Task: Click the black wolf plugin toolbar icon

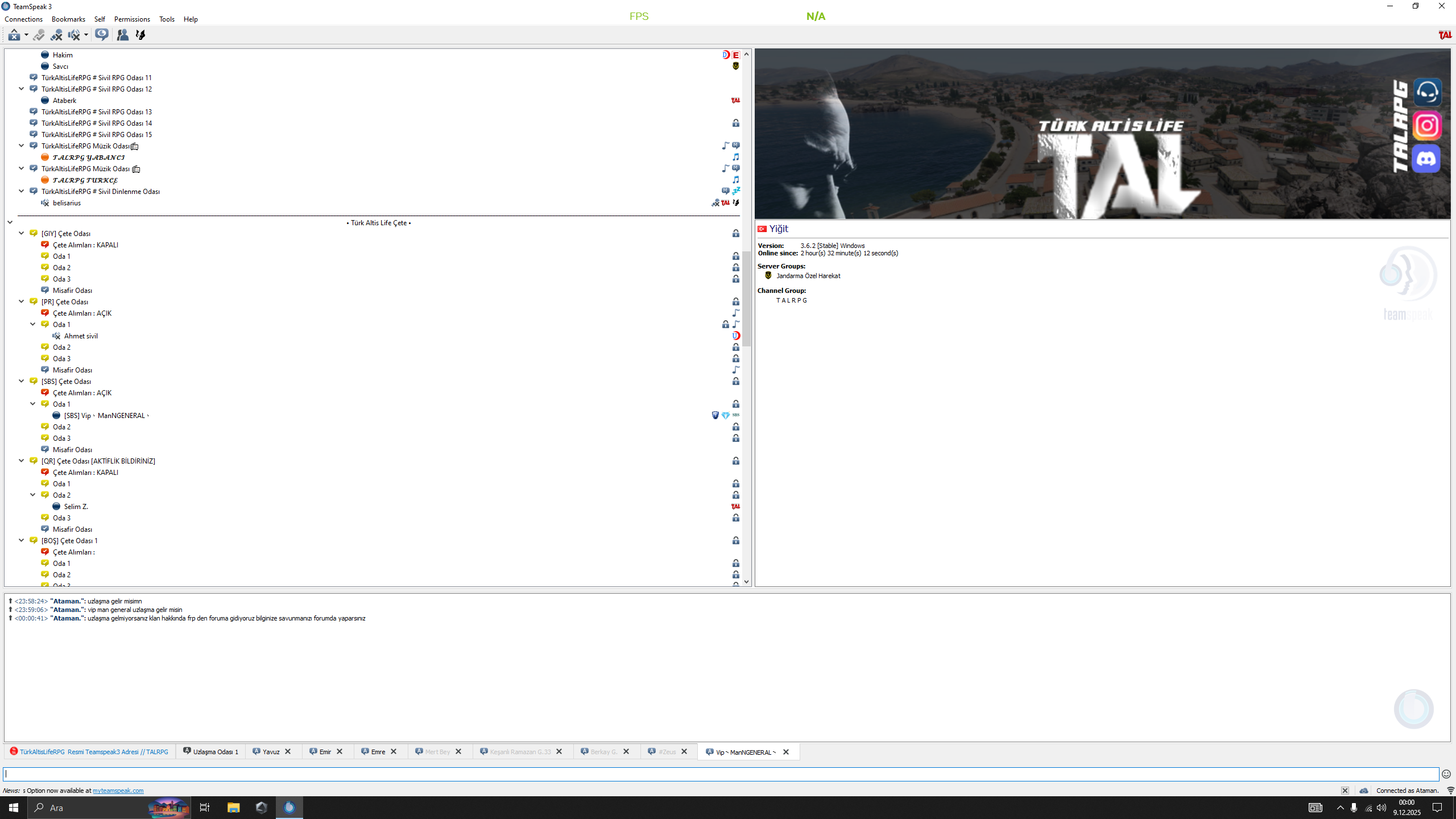Action: [x=140, y=35]
